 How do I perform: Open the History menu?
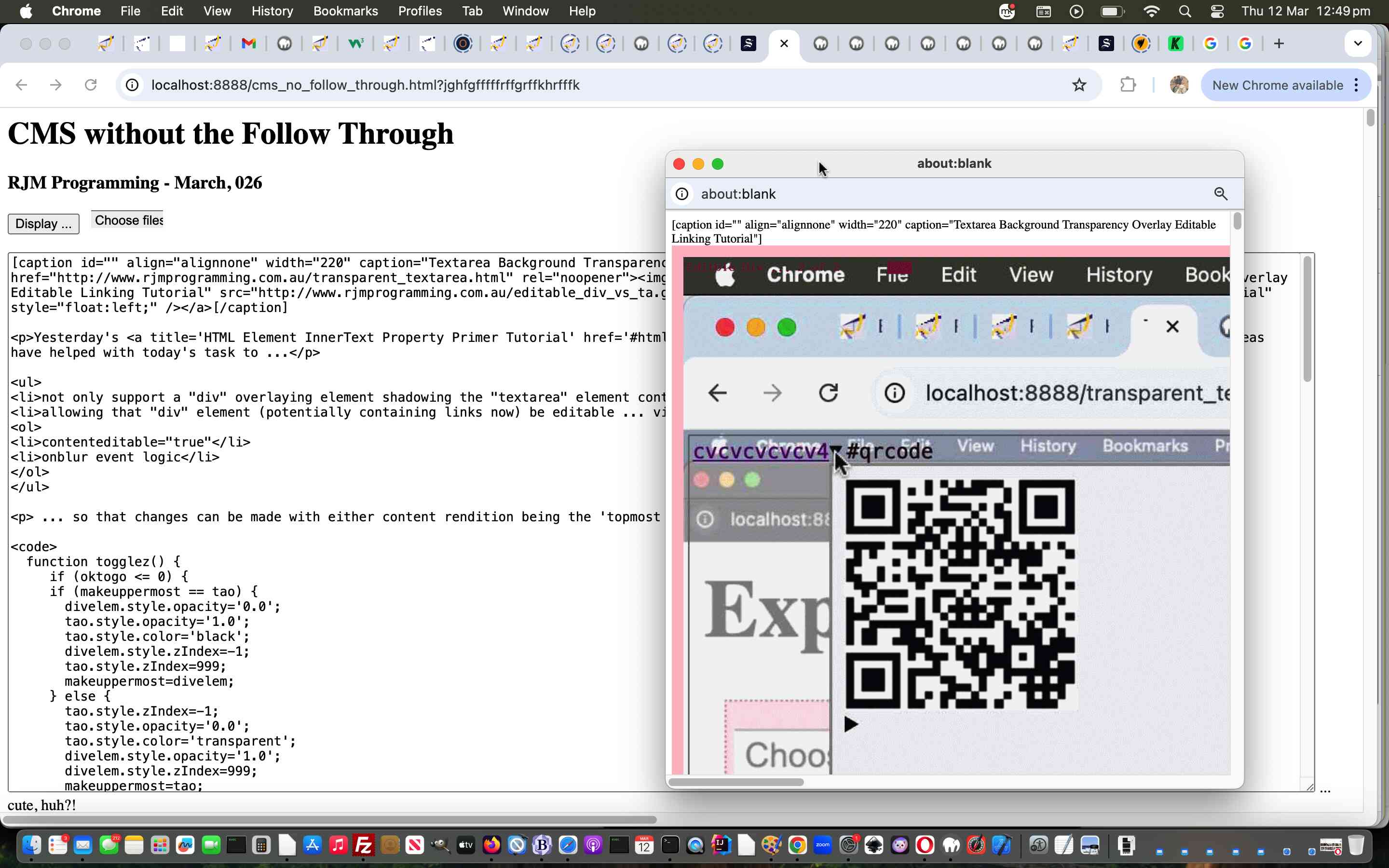click(x=272, y=11)
